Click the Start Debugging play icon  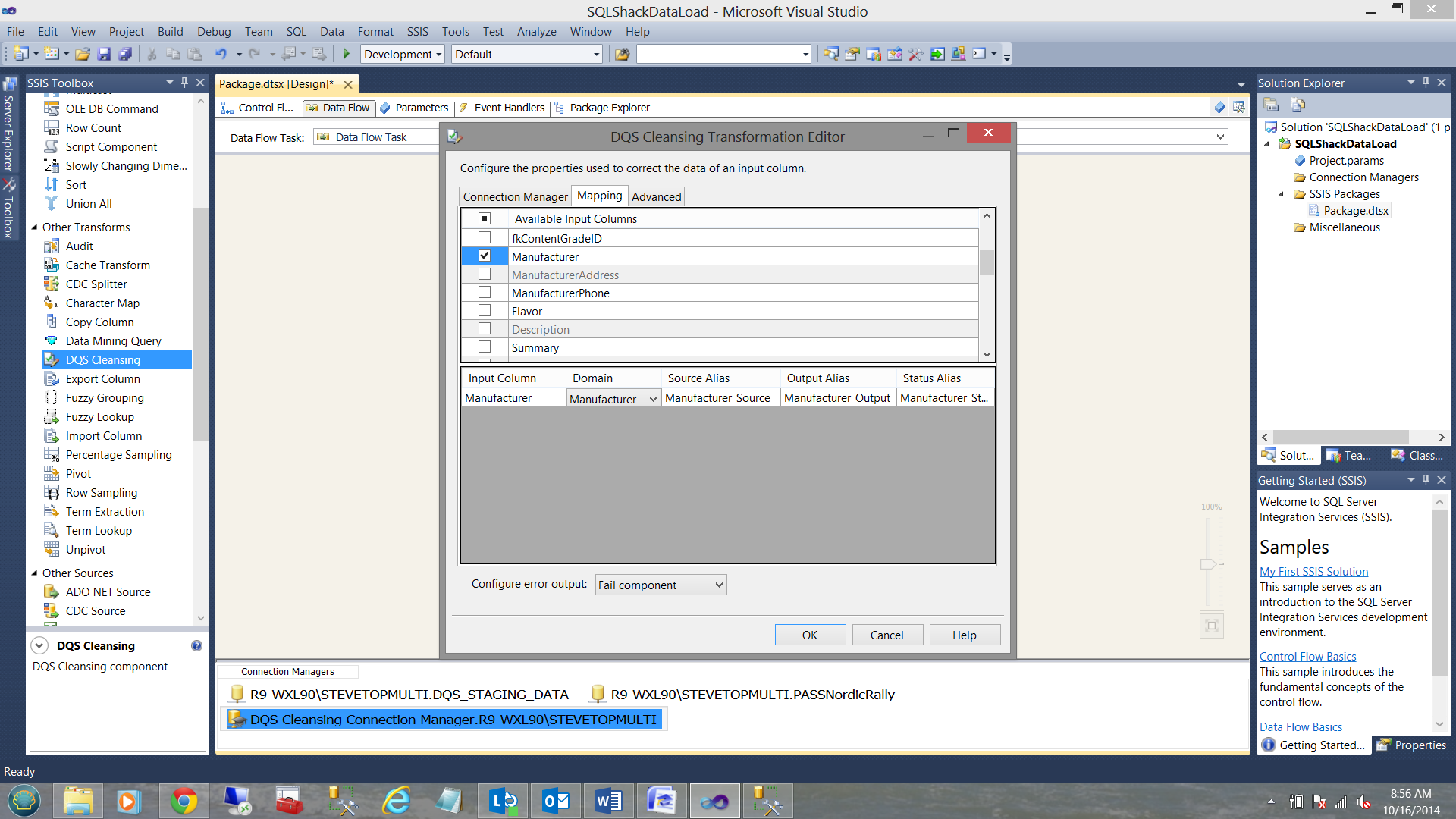[347, 55]
